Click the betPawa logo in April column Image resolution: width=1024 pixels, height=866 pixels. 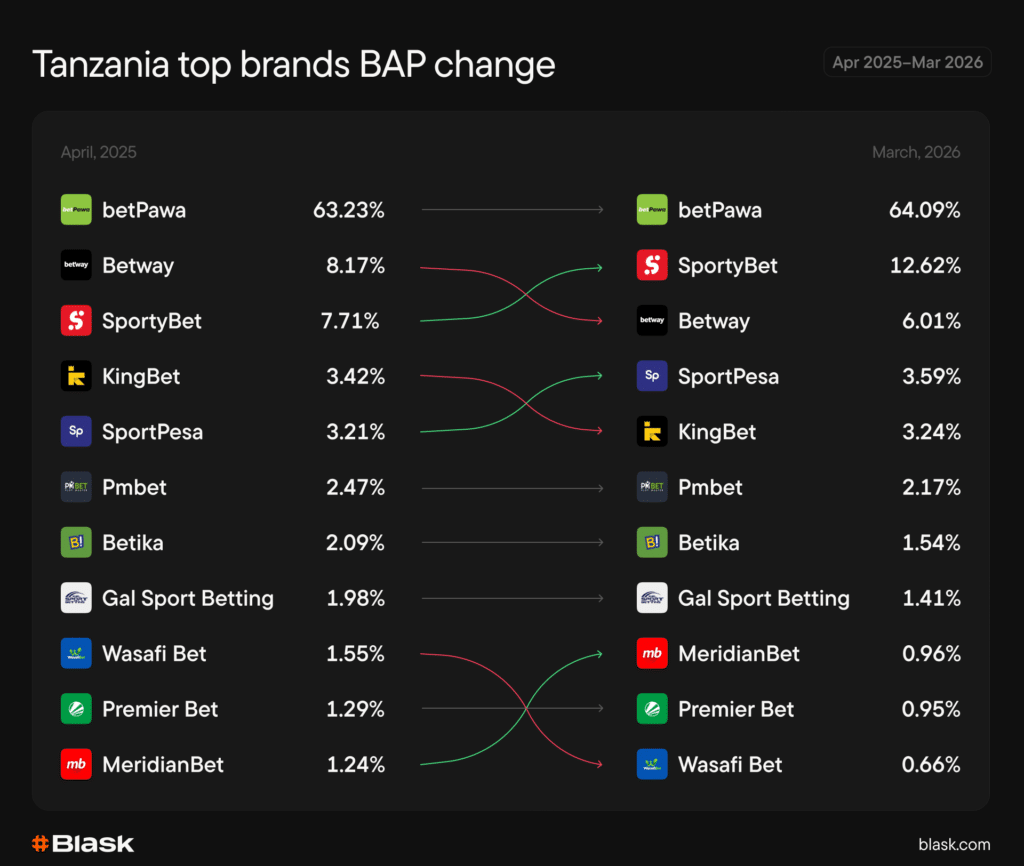(x=76, y=210)
